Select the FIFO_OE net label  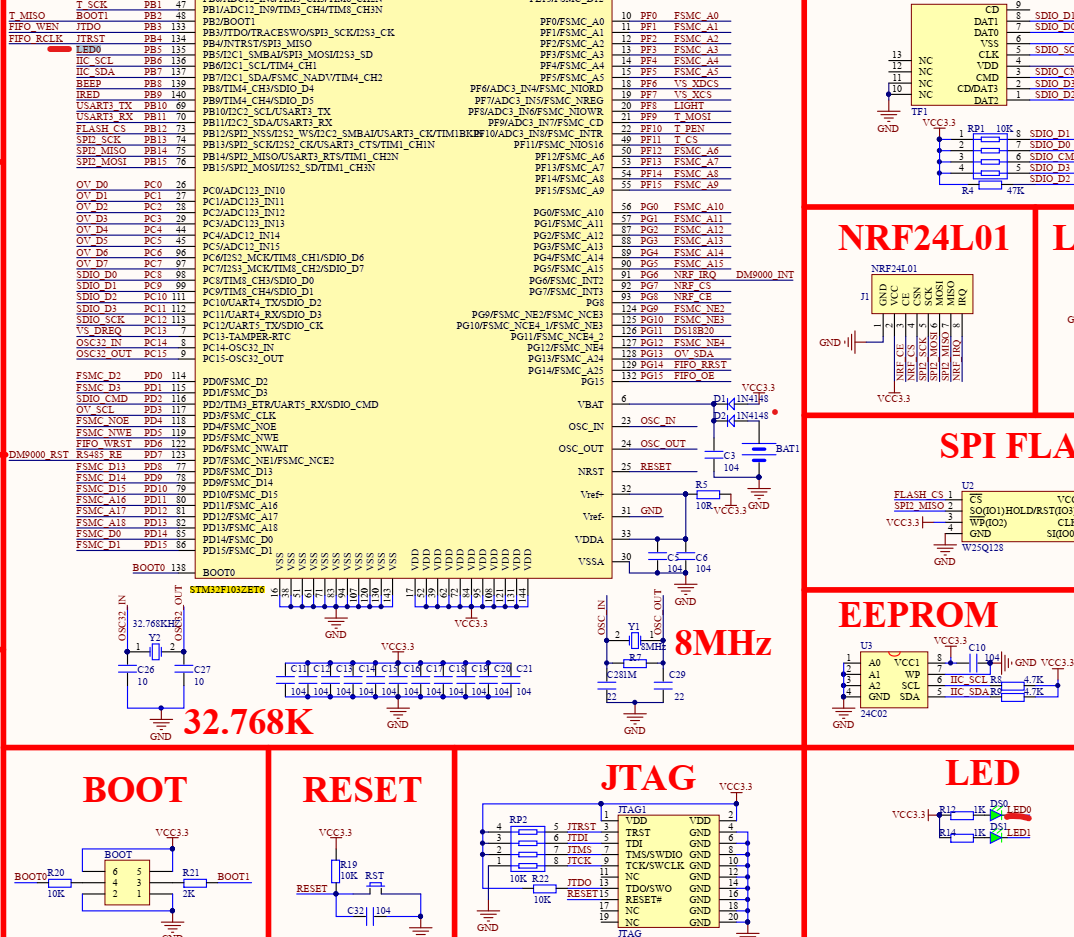click(694, 375)
